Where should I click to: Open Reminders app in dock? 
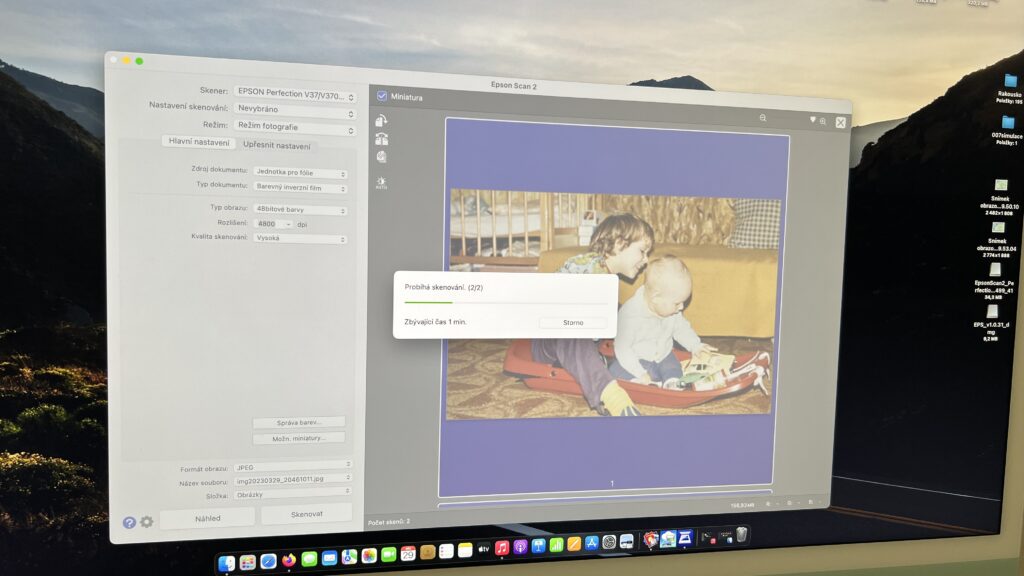tap(446, 551)
